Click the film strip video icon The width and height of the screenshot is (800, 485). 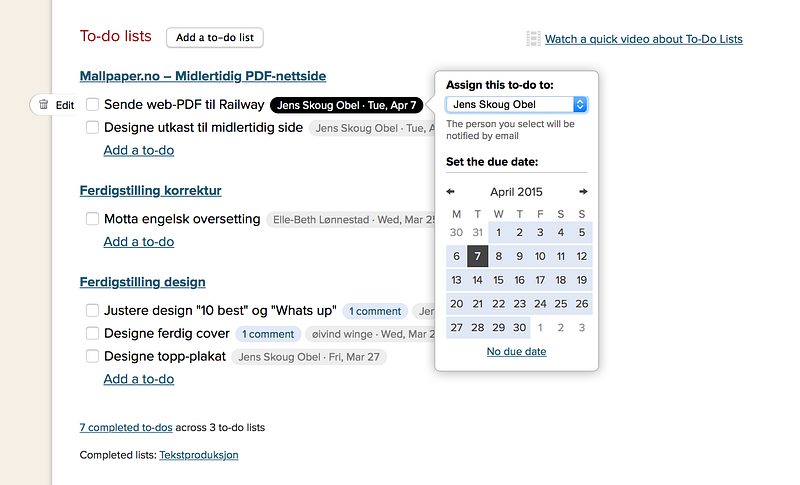click(x=533, y=39)
